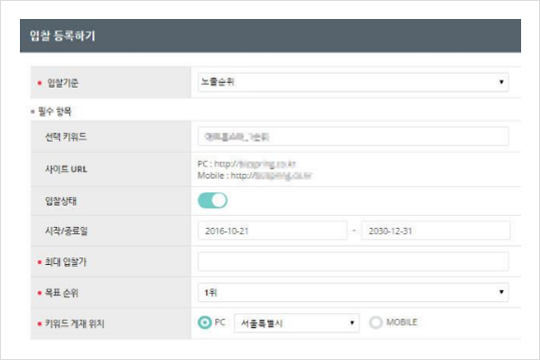The width and height of the screenshot is (540, 360).
Task: Click the 키워드 게재 위치 label
Action: click(75, 323)
